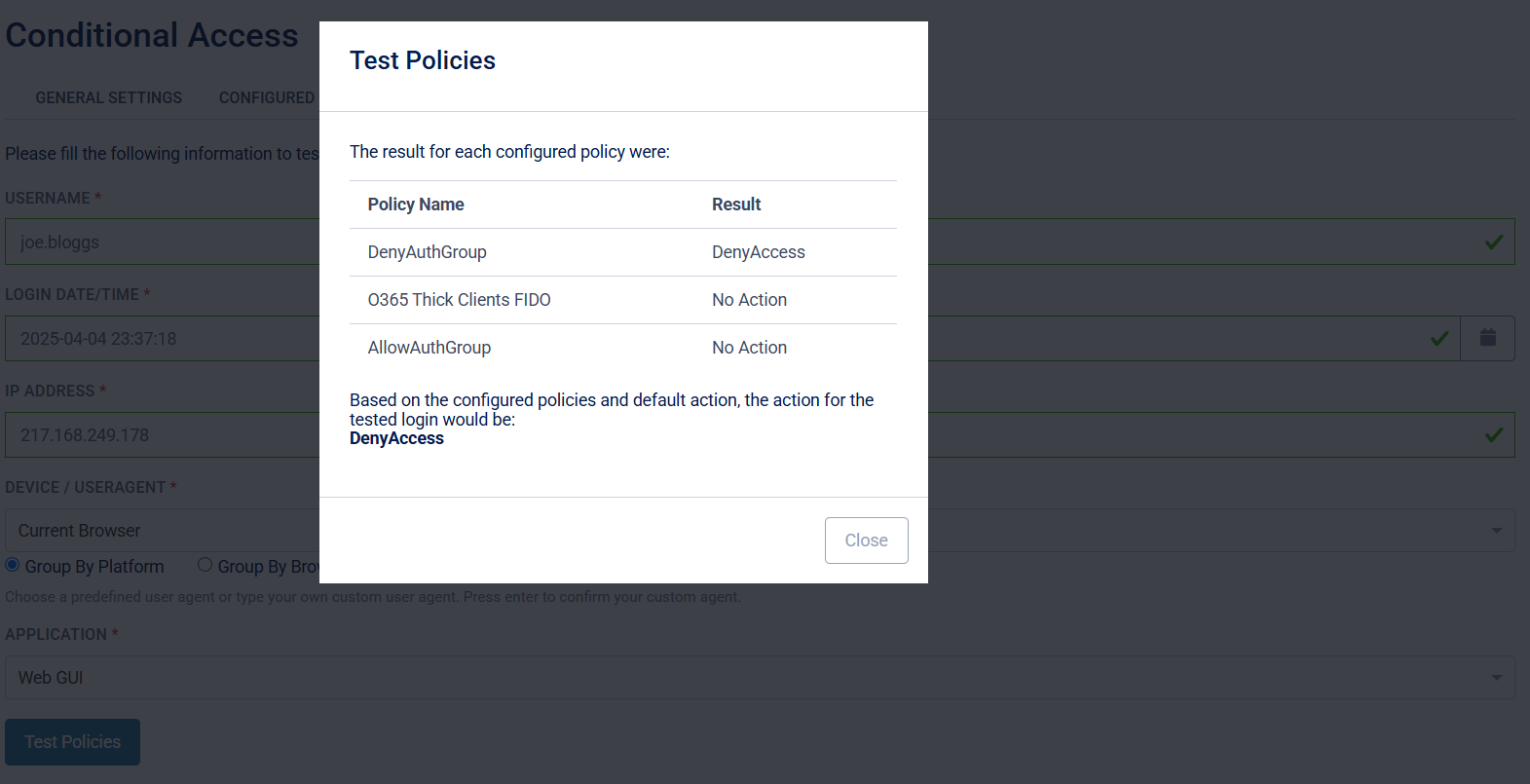Select the AllowAuthGroup policy name

coord(429,347)
